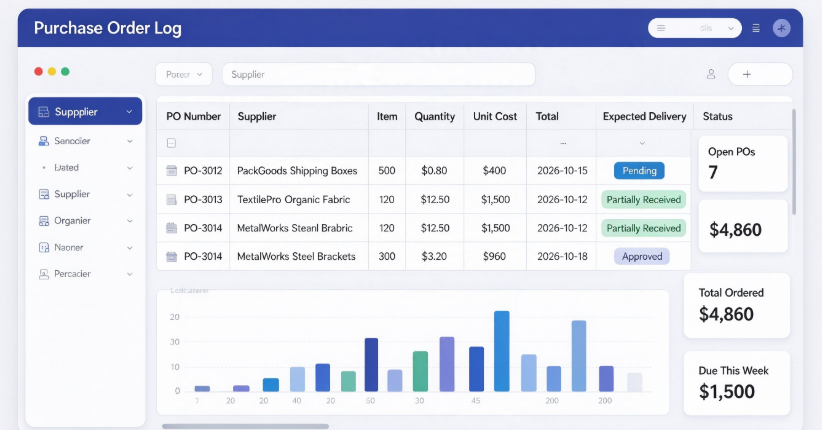This screenshot has height=430, width=822.
Task: Expand the chevron next to Organier
Action: (129, 221)
